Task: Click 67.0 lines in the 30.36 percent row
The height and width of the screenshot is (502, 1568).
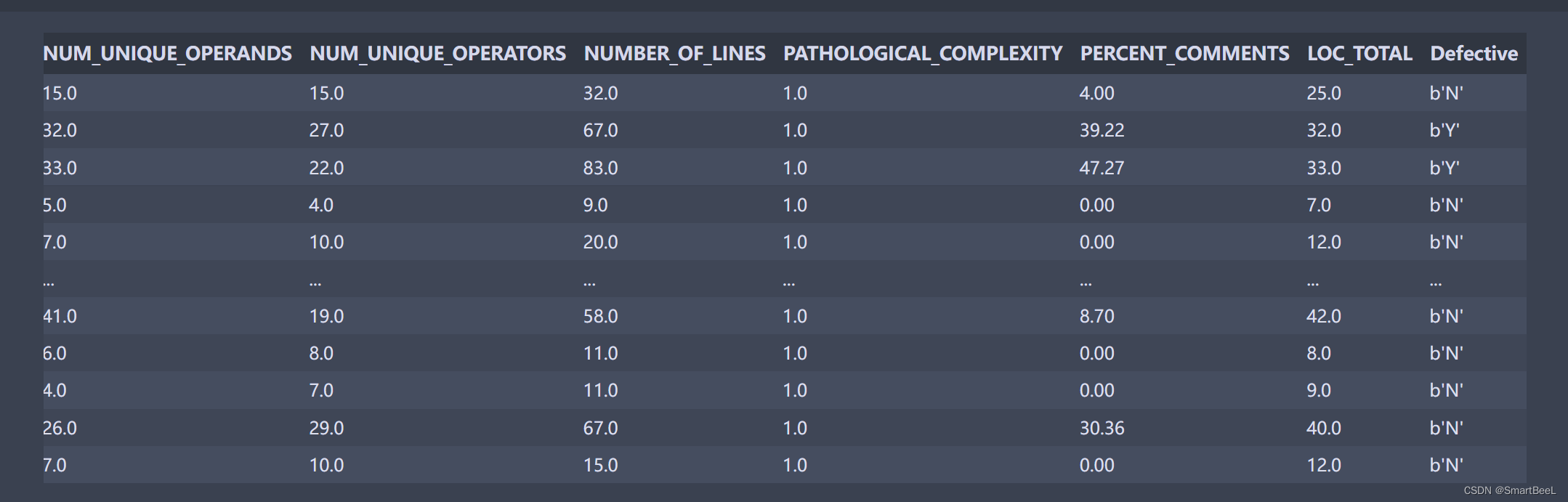Action: click(600, 428)
